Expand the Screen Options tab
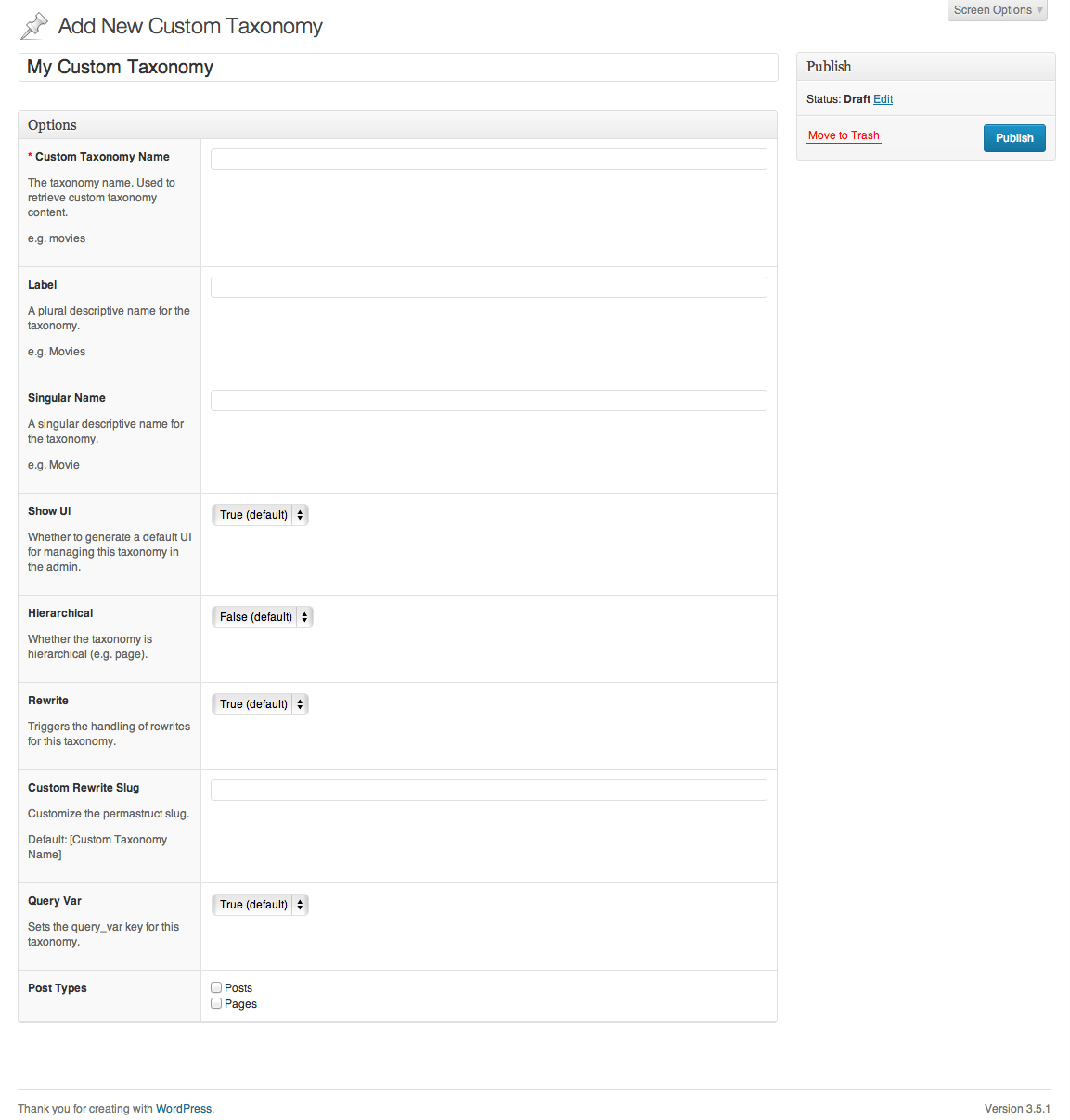Image resolution: width=1070 pixels, height=1120 pixels. click(x=998, y=10)
